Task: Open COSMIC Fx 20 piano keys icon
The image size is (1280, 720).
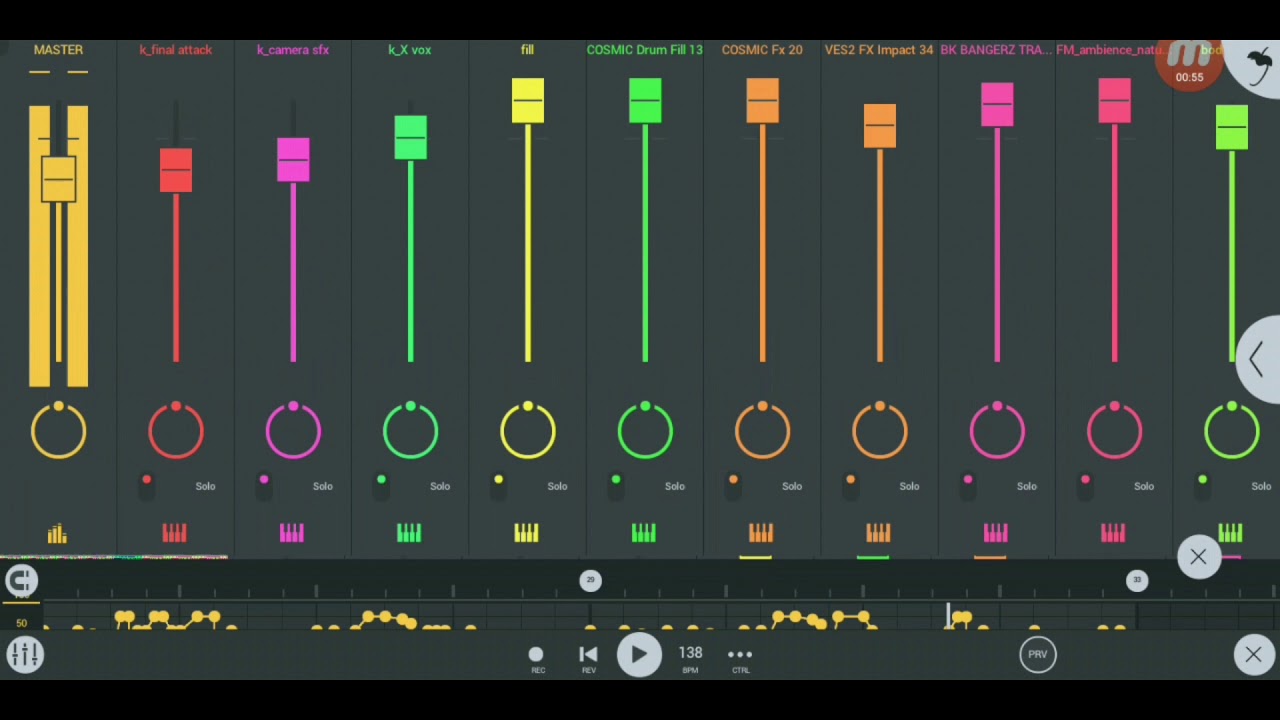Action: point(761,533)
